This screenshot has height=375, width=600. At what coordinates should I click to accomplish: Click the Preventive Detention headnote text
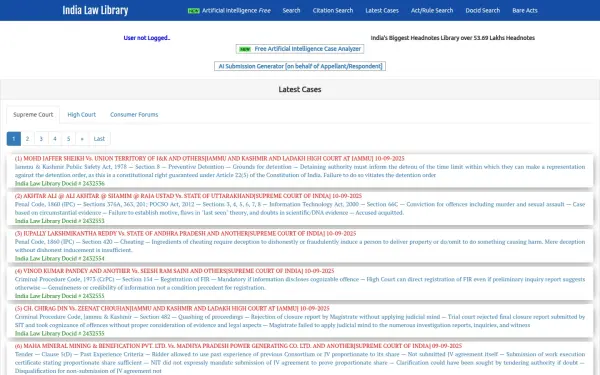300,171
